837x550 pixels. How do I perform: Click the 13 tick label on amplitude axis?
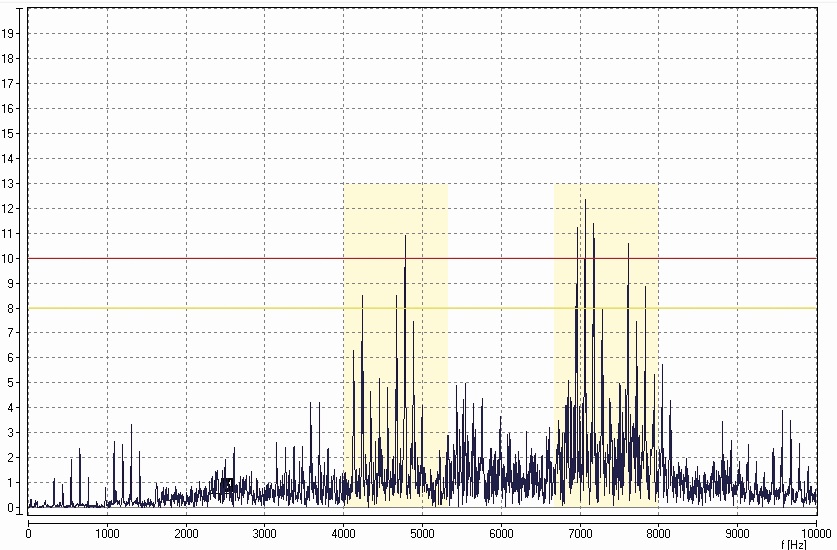tap(8, 183)
